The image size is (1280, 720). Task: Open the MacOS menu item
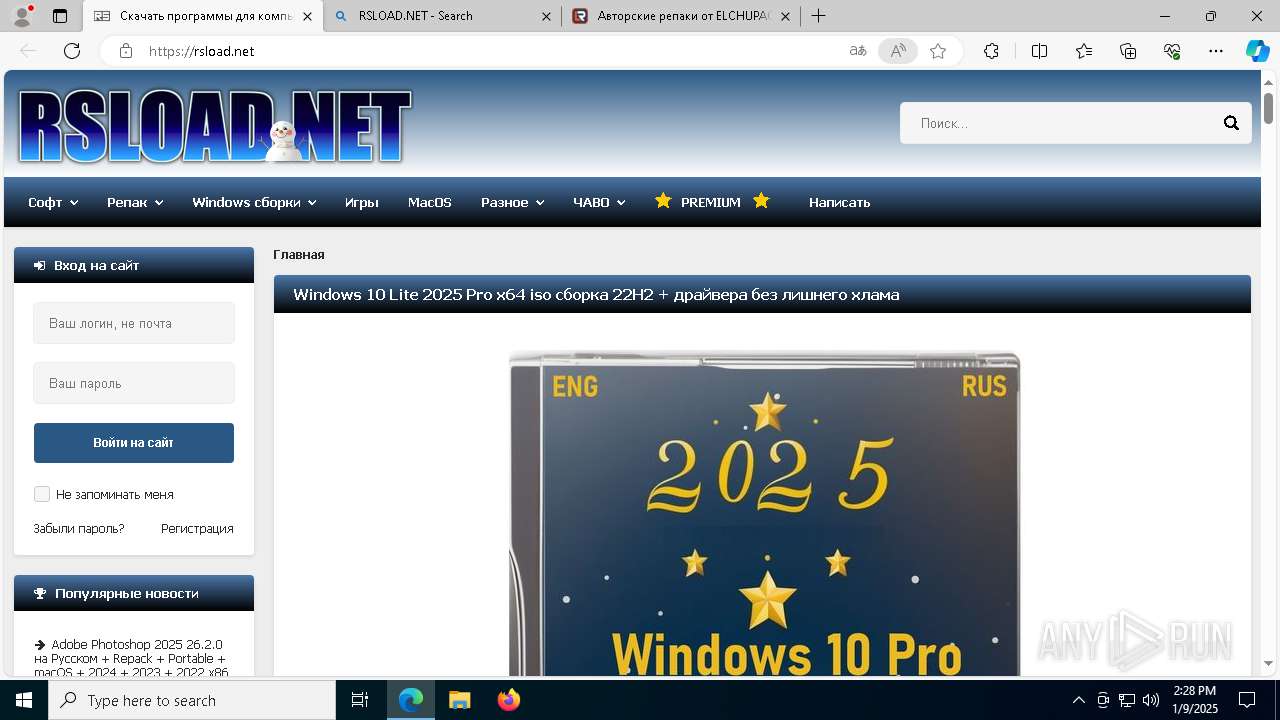click(430, 202)
